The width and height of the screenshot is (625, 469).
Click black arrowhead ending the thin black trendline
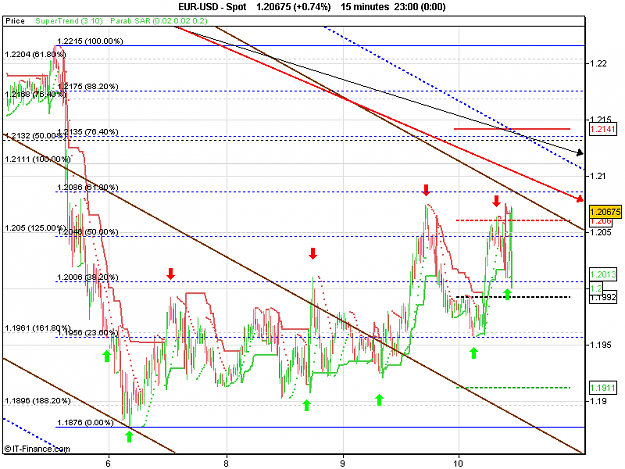[580, 153]
